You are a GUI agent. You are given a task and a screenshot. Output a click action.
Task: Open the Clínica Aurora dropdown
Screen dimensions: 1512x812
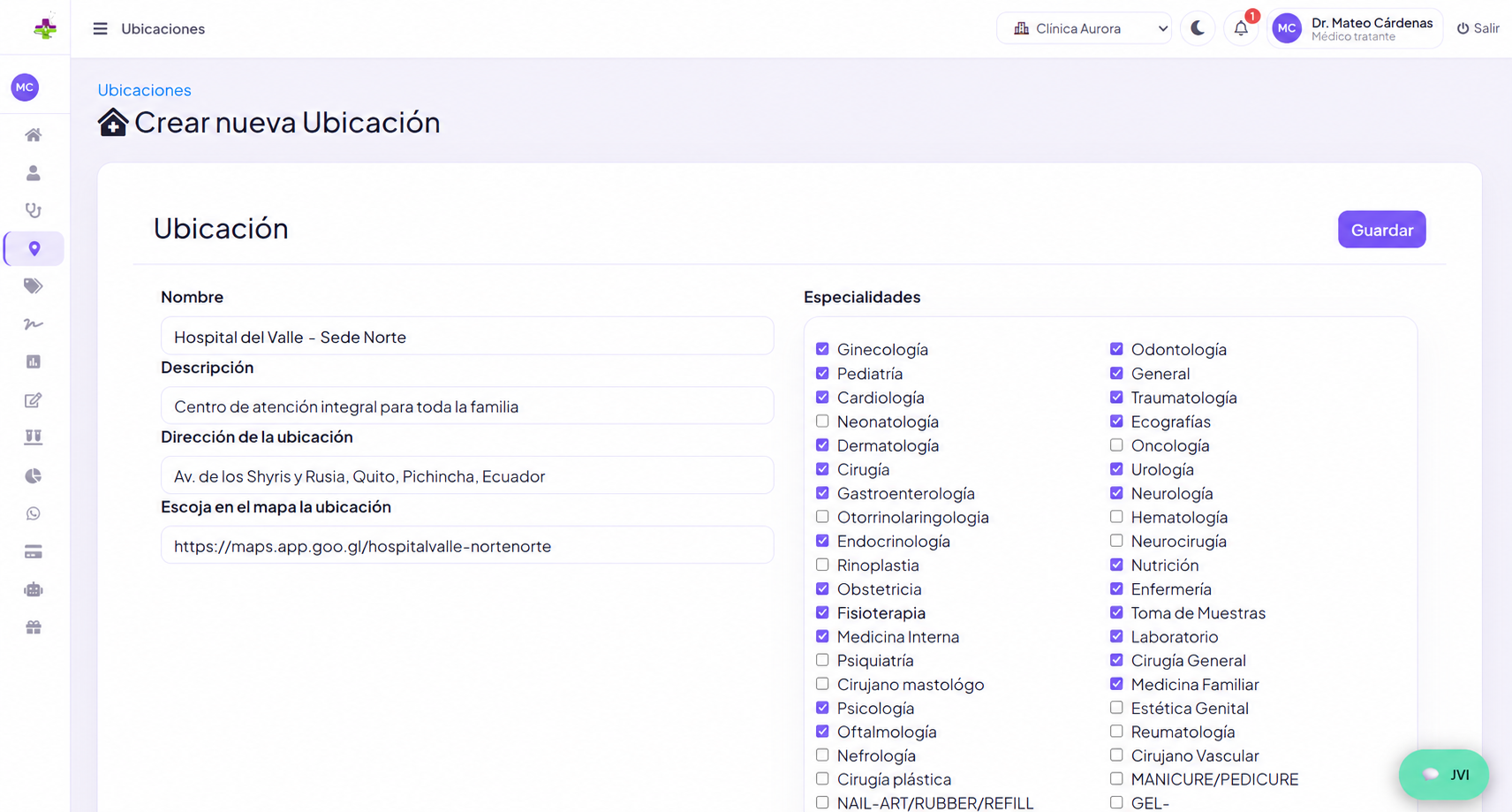[1085, 28]
